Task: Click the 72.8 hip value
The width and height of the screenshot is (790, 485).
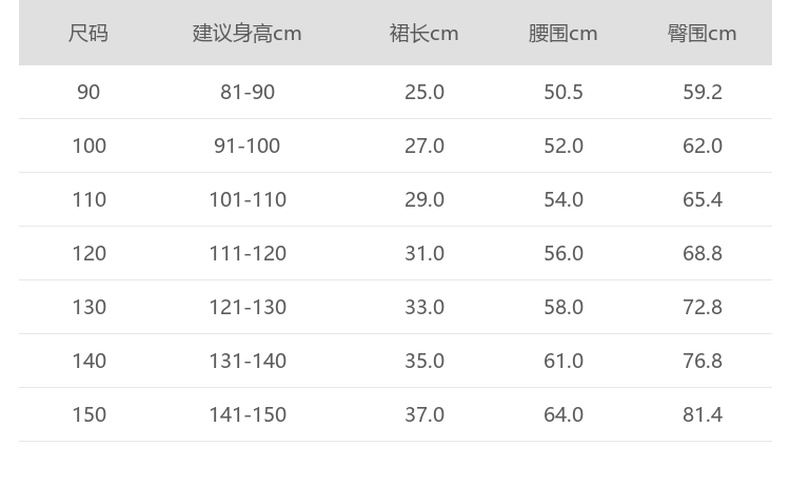Action: [702, 307]
